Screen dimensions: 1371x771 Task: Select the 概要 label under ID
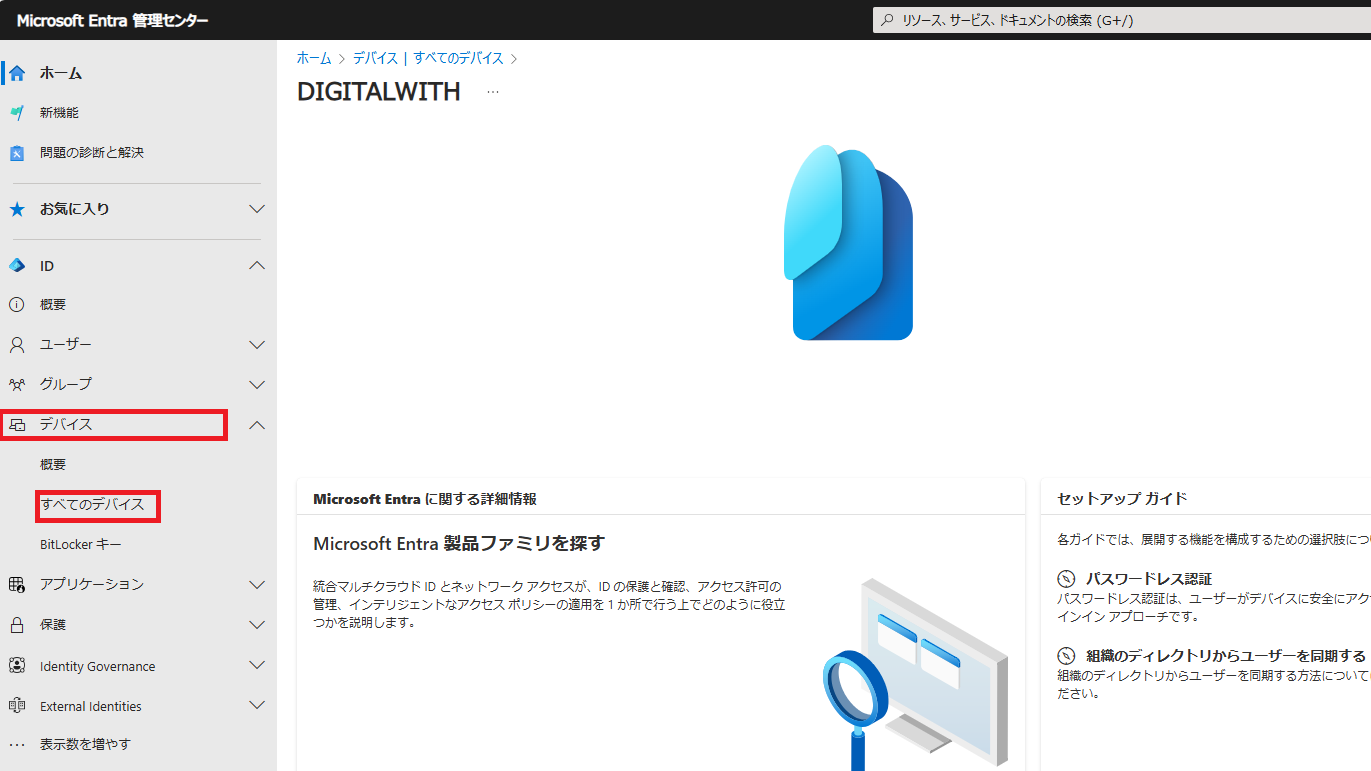[53, 305]
